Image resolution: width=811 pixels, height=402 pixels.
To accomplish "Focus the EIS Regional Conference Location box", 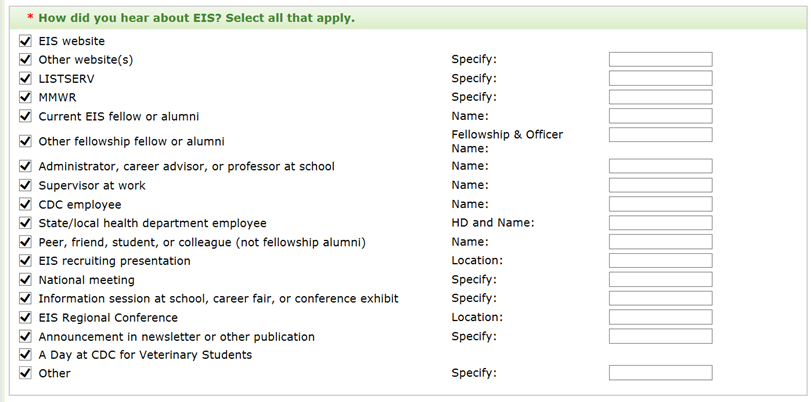I will 660,317.
